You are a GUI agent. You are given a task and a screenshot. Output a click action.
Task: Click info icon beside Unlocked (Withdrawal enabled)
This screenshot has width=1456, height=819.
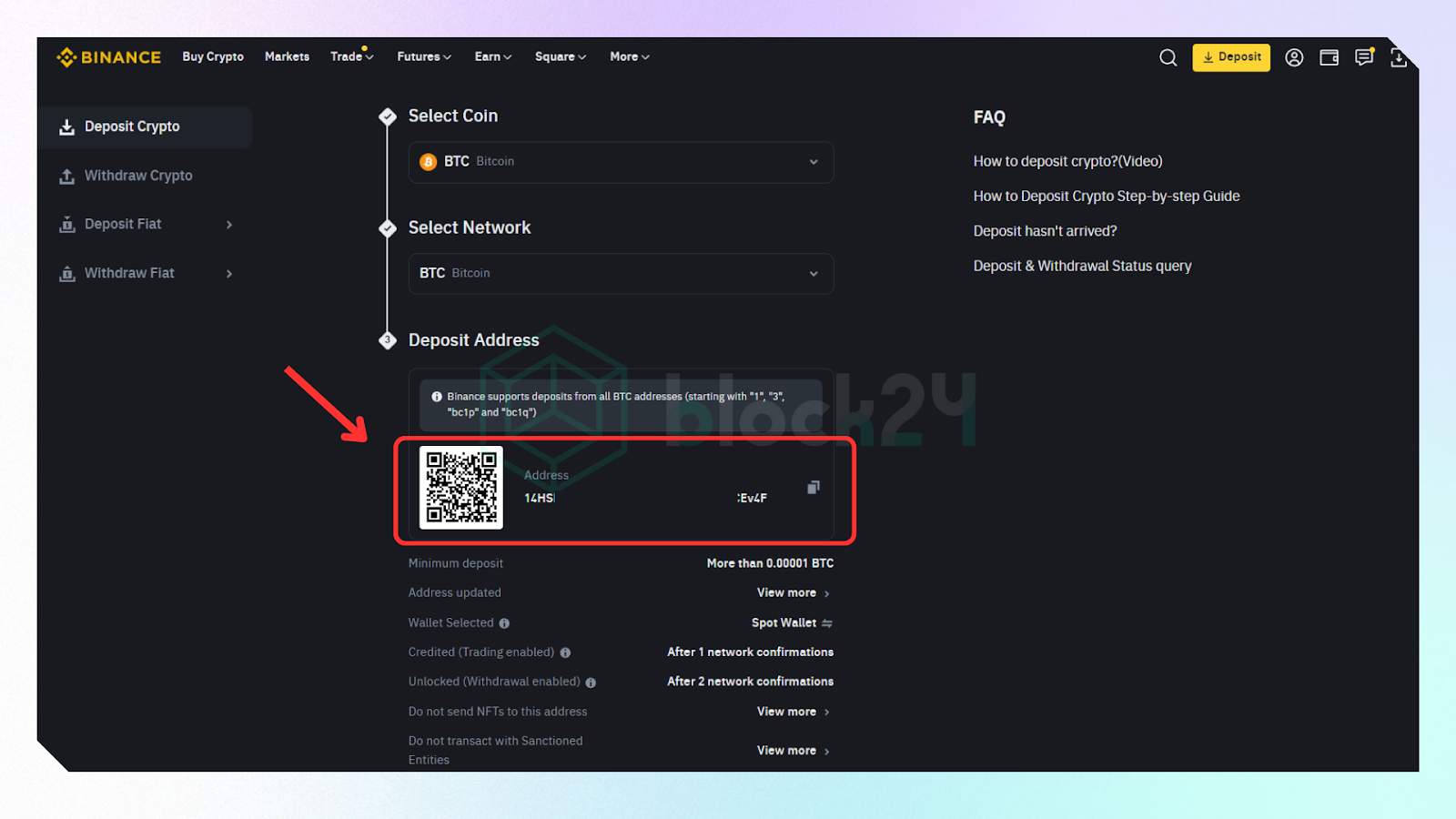591,682
